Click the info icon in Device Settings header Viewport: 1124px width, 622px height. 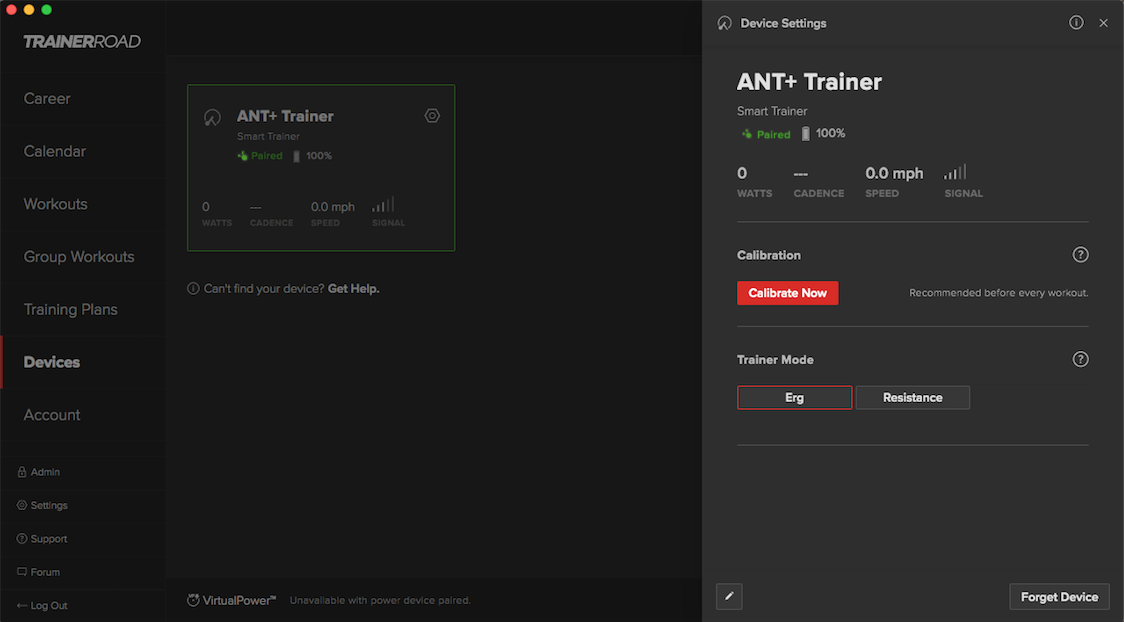1076,23
